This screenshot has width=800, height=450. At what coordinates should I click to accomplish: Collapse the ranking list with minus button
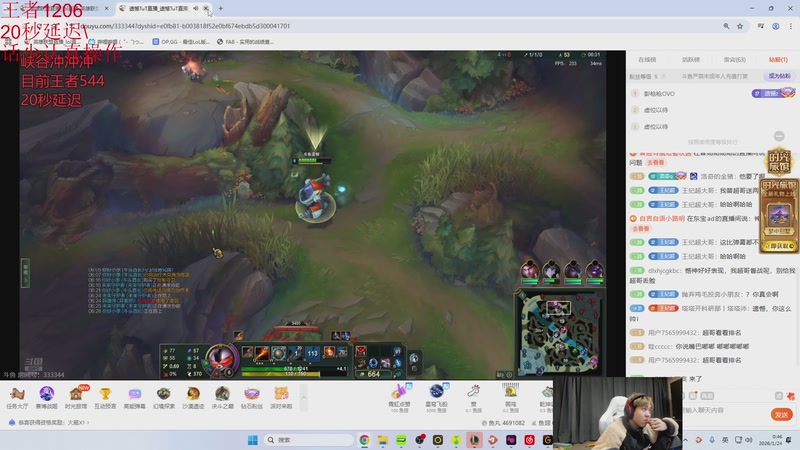point(779,136)
